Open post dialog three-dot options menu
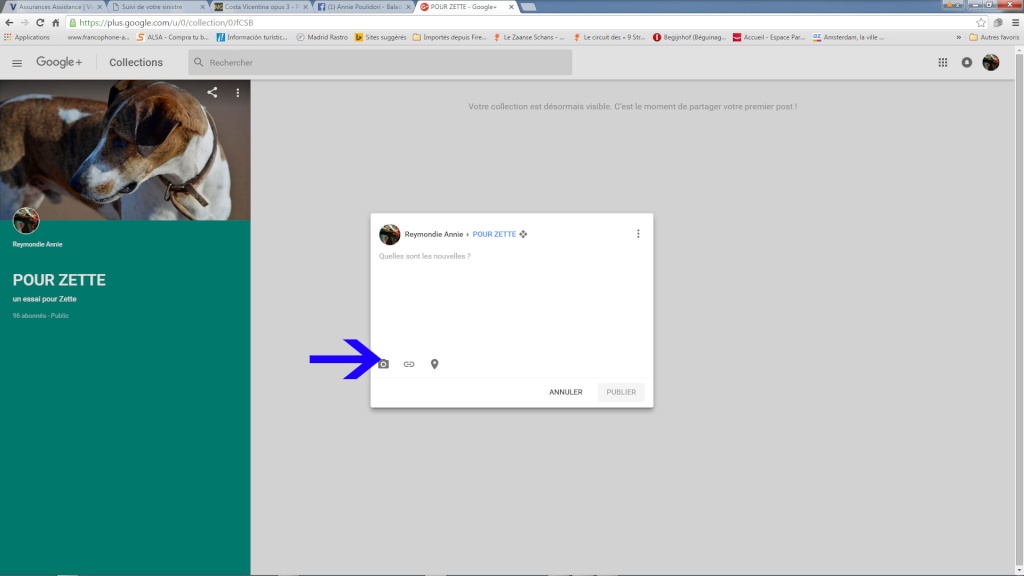This screenshot has height=576, width=1024. 638,234
